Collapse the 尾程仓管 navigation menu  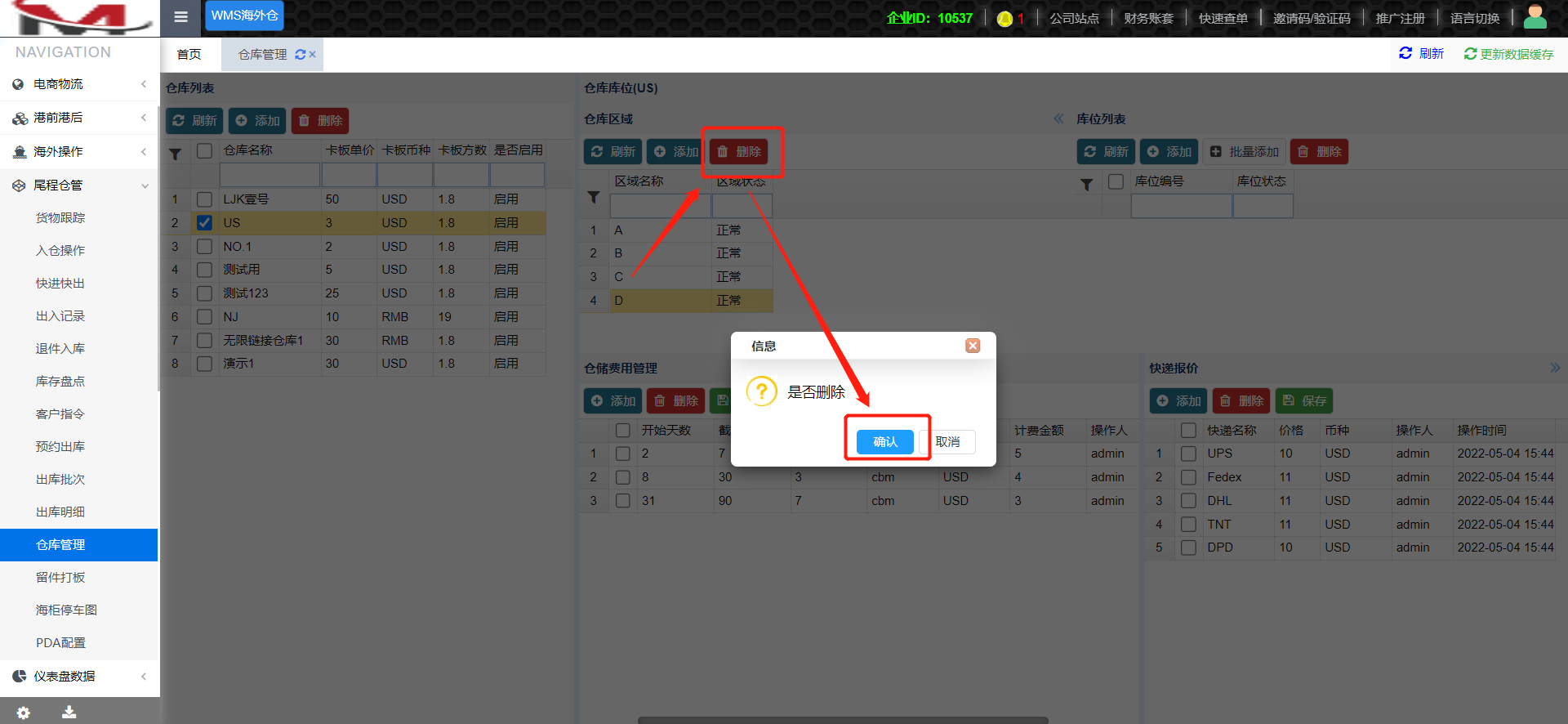point(79,185)
